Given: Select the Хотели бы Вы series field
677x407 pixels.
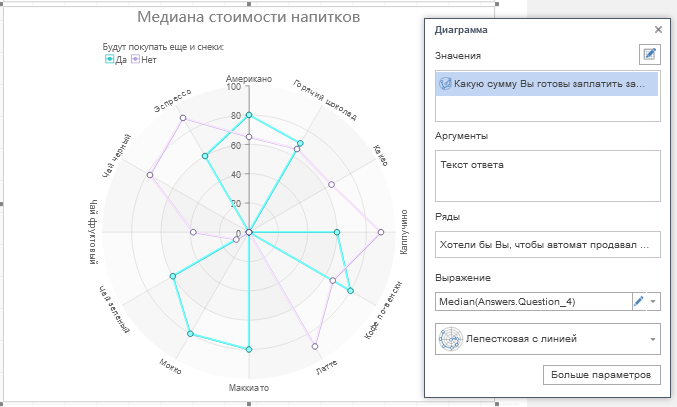Looking at the screenshot, I should pyautogui.click(x=547, y=243).
